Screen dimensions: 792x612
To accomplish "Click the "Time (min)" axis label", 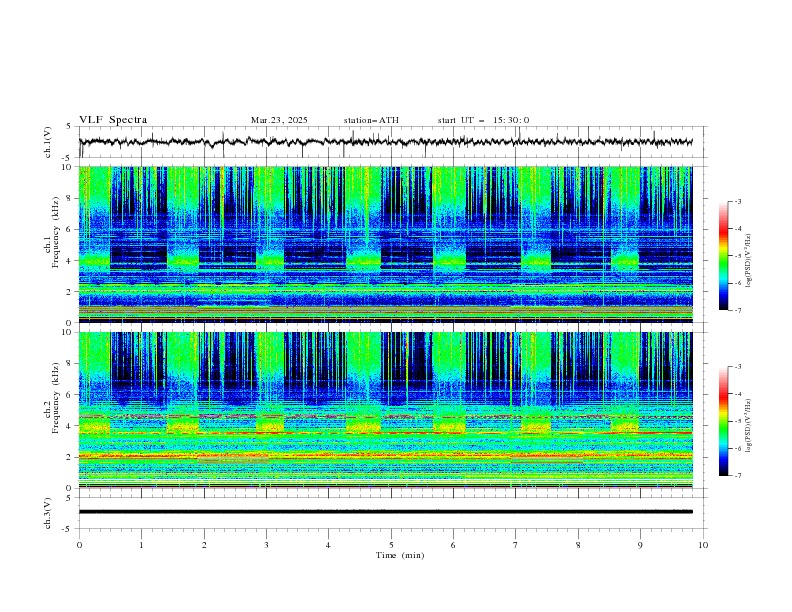I will tap(400, 555).
